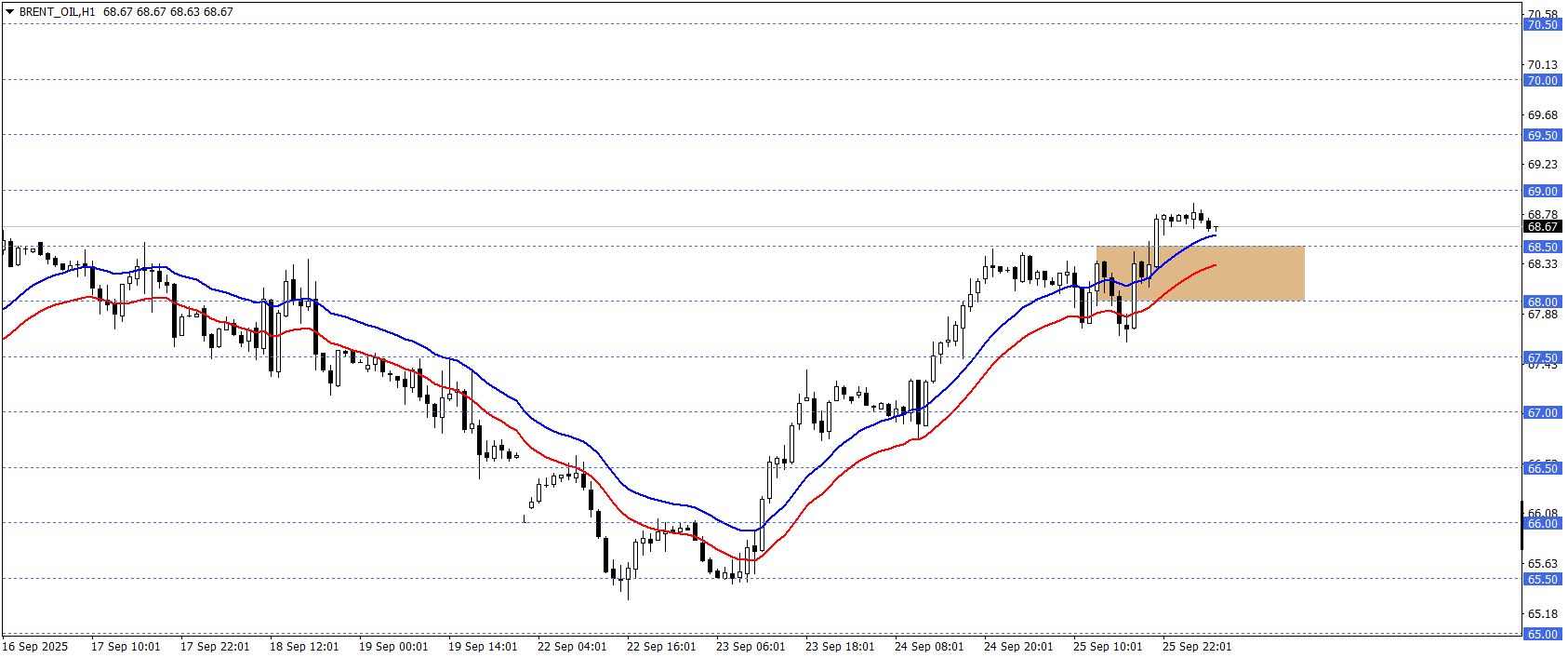
Task: Click the 69.50 price level label
Action: click(1543, 135)
